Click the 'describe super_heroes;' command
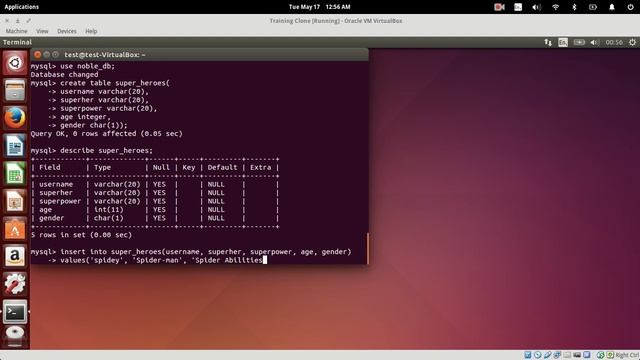This screenshot has width=640, height=360. coord(92,151)
